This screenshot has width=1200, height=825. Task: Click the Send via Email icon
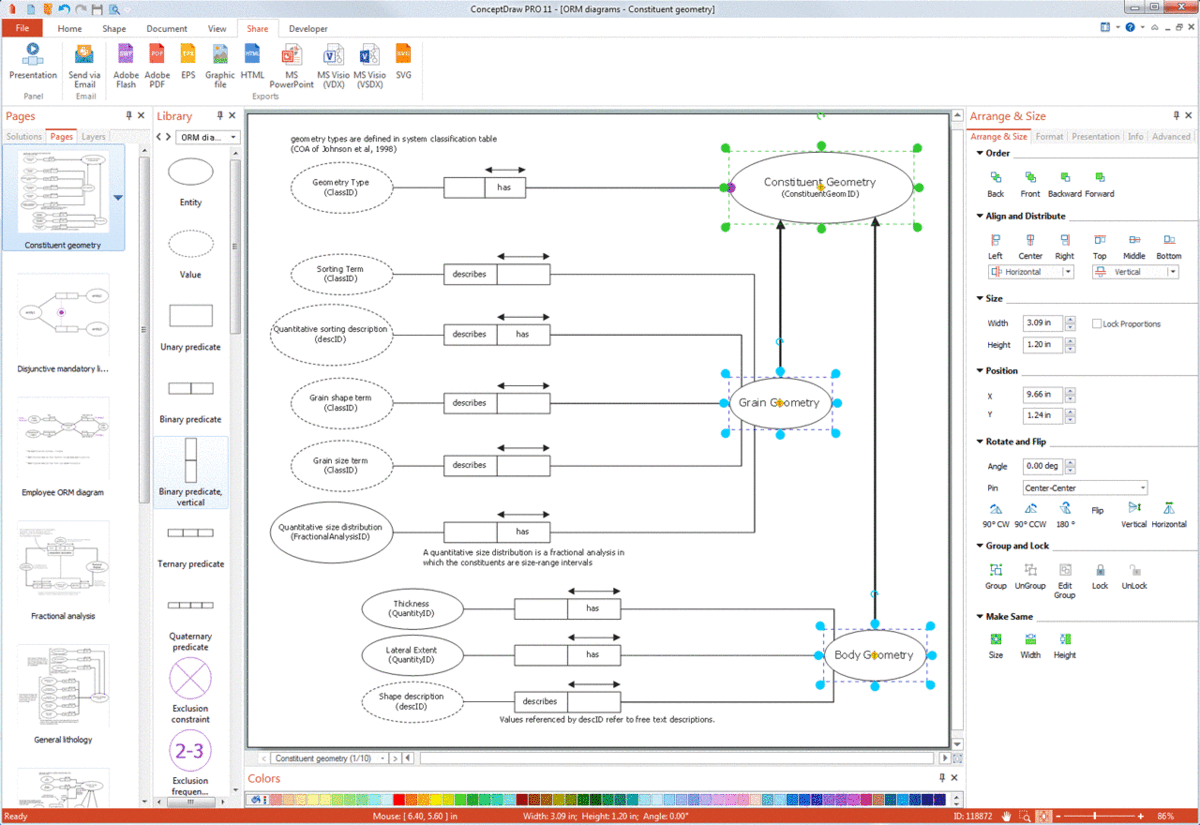tap(84, 56)
